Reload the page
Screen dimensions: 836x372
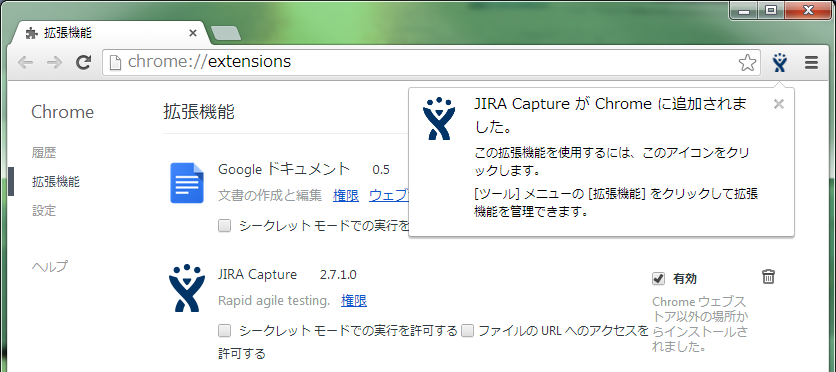click(83, 63)
